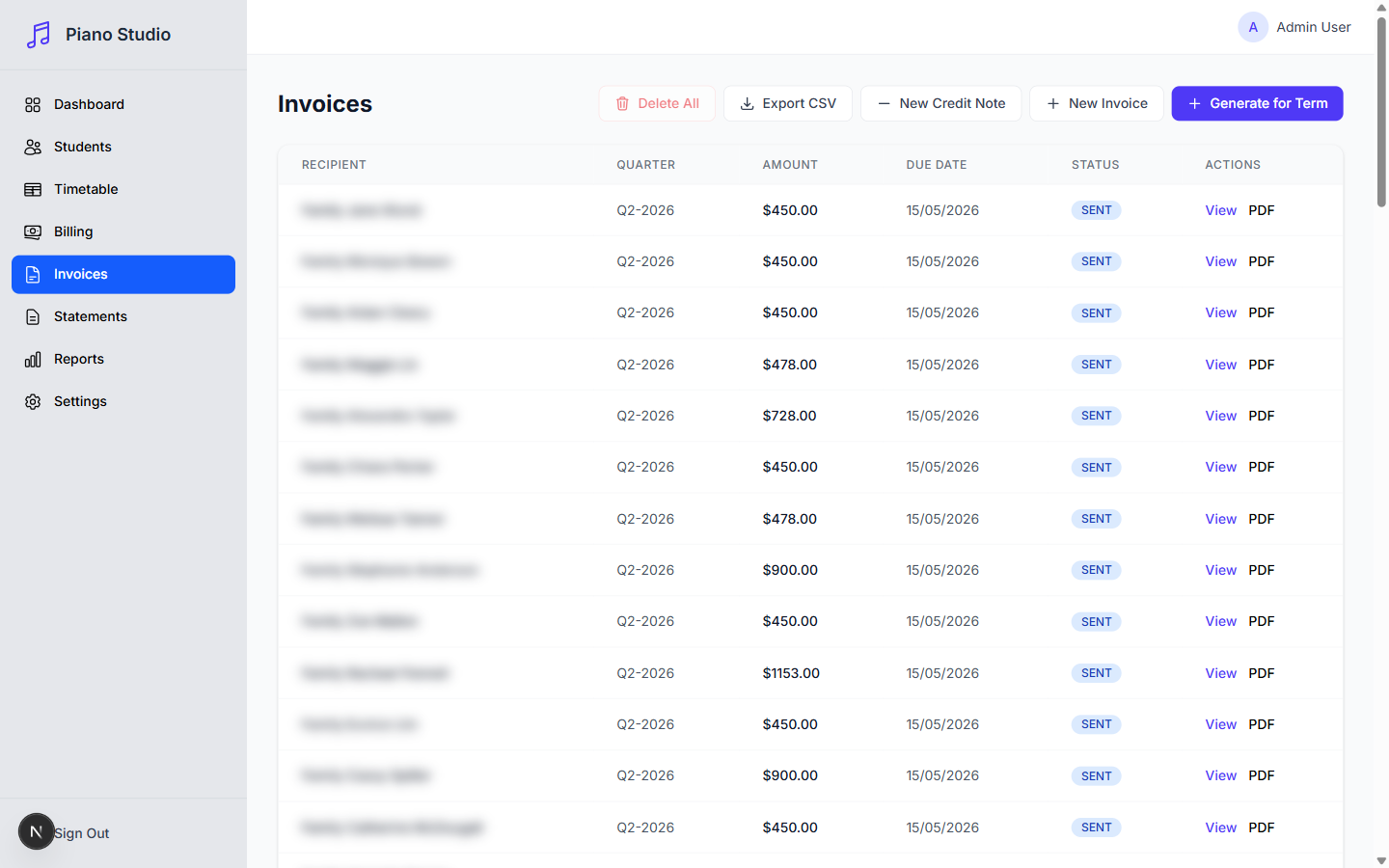Click the round N badge near Sign Out

(37, 831)
